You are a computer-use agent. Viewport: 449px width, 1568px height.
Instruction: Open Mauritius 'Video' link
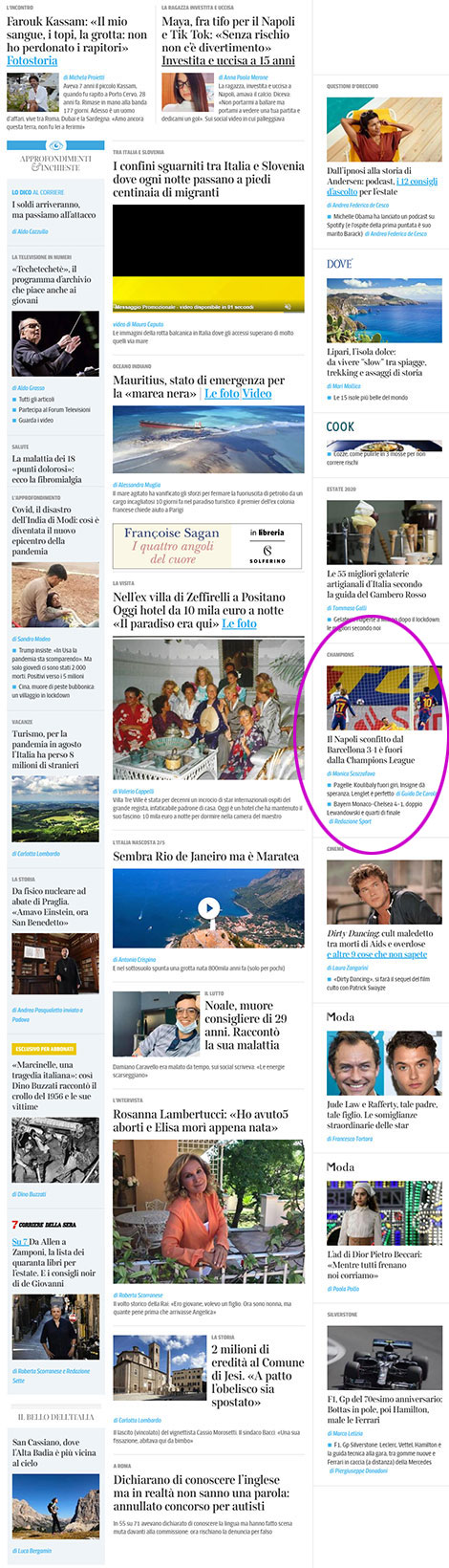pyautogui.click(x=257, y=393)
